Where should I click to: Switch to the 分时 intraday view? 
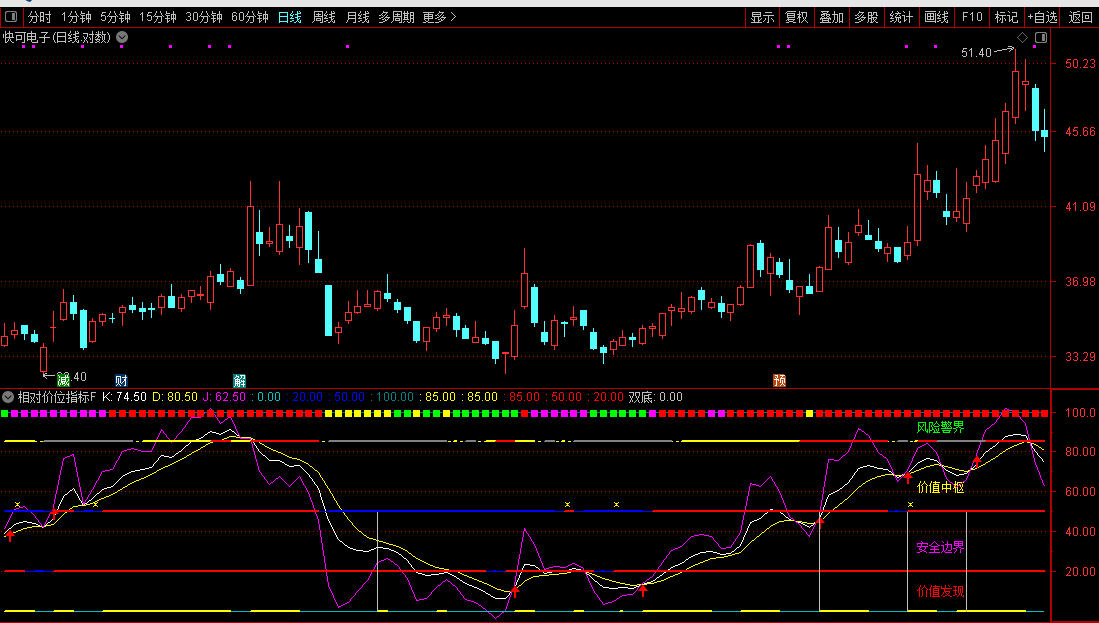click(39, 17)
